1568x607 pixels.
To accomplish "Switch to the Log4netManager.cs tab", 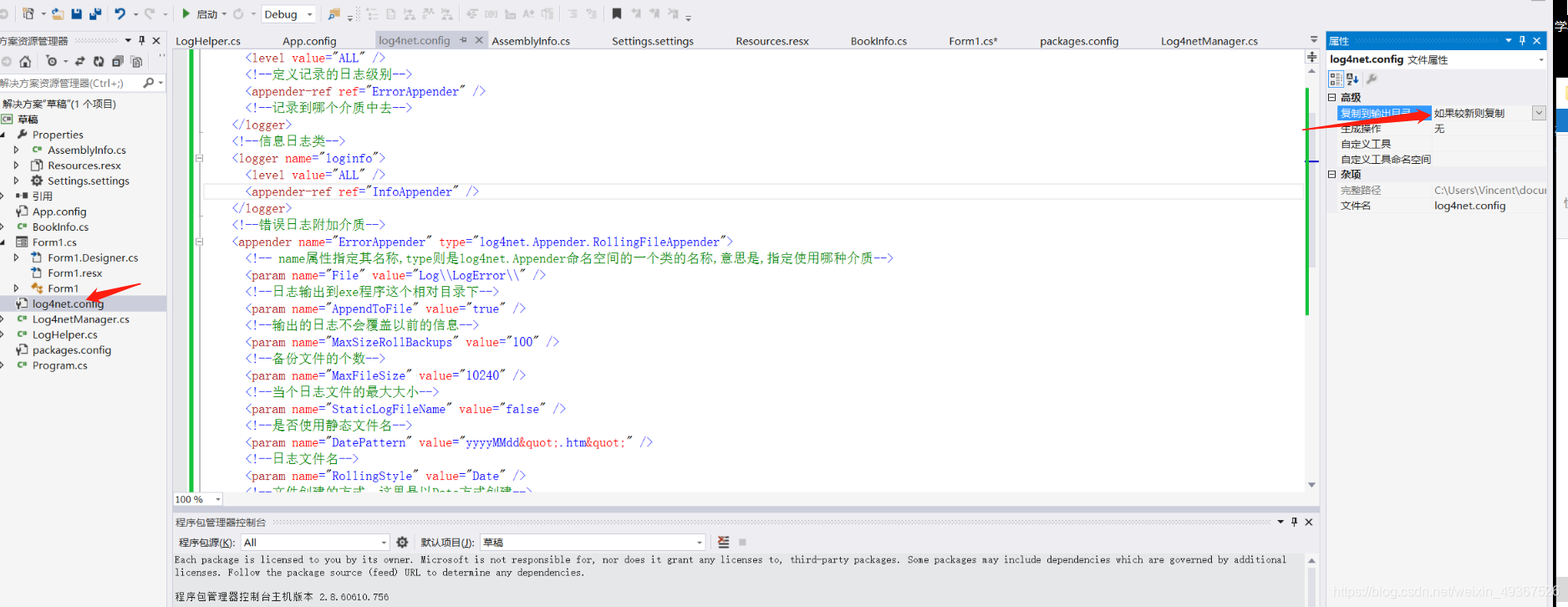I will [1209, 41].
